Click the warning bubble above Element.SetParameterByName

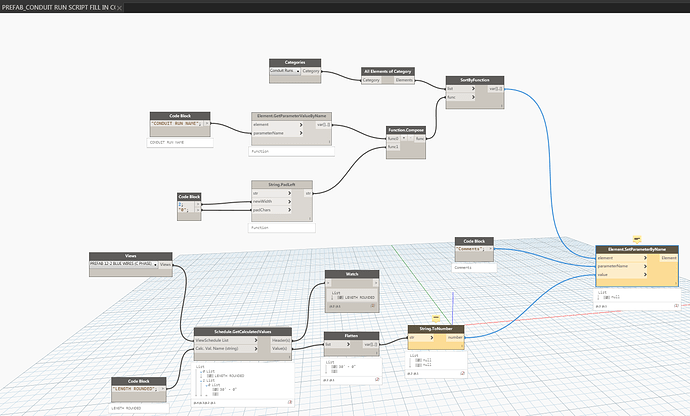coord(637,239)
